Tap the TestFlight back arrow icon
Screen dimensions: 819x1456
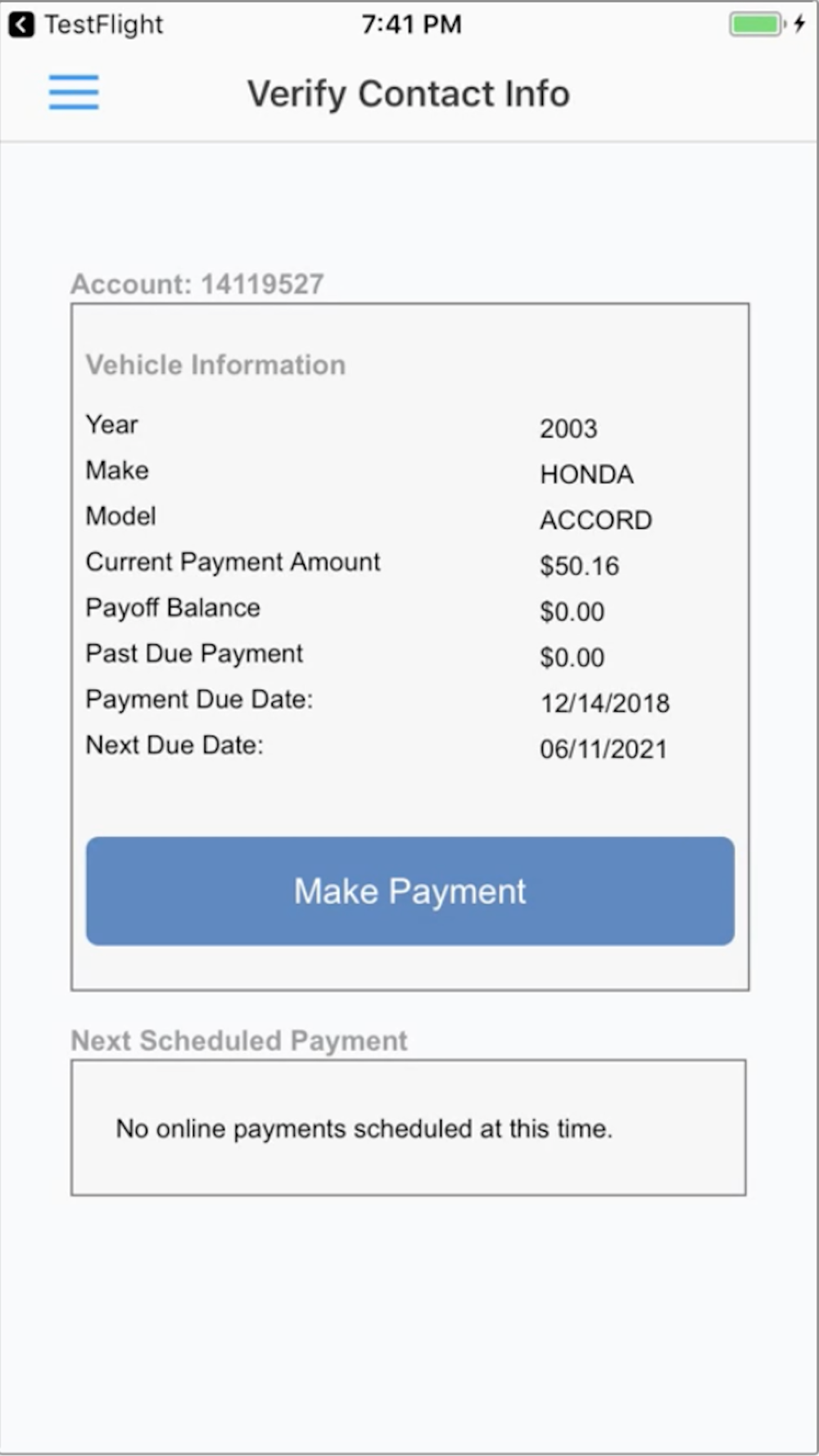(x=21, y=25)
